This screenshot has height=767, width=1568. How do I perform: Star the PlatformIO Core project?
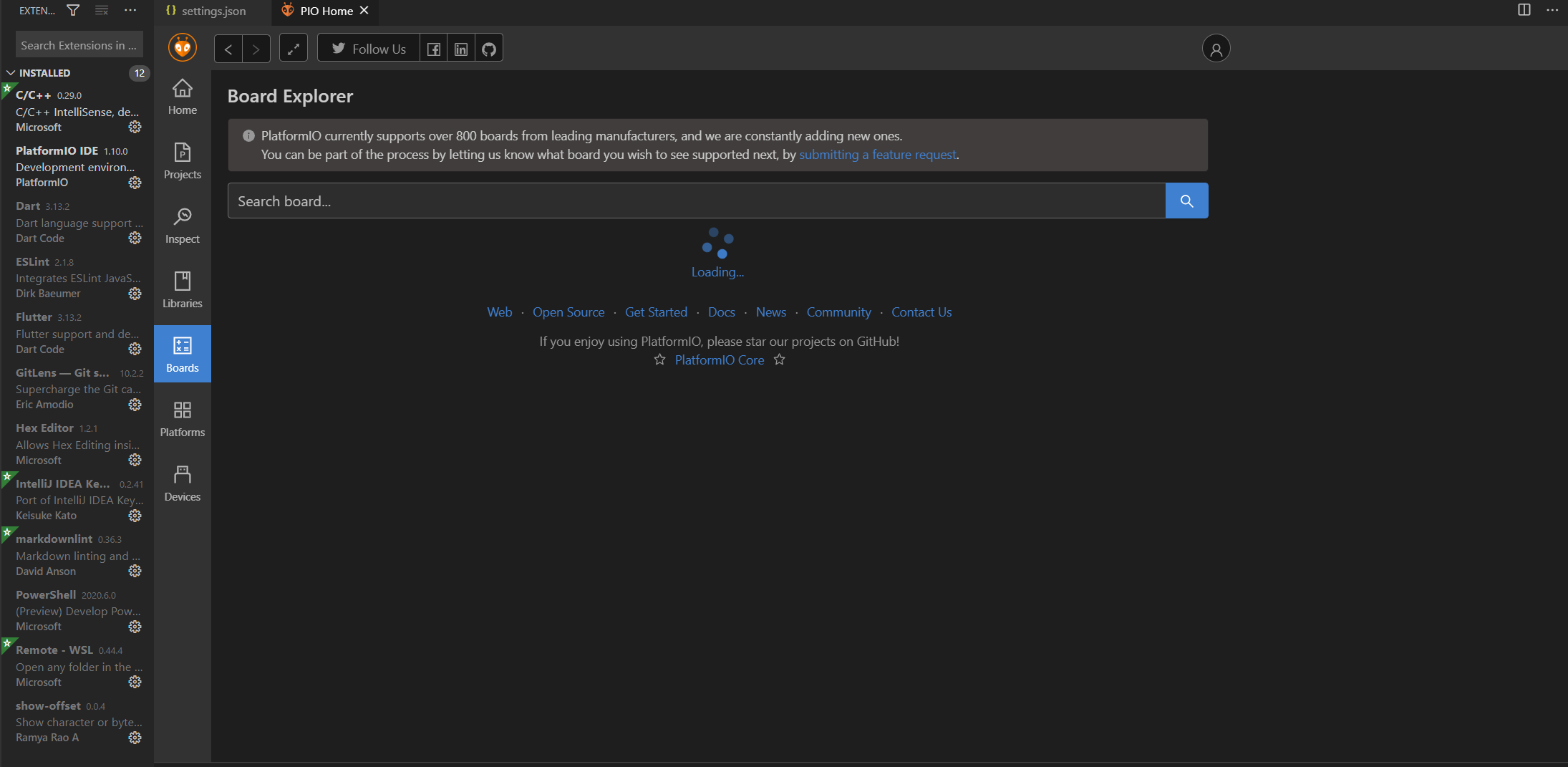(x=659, y=360)
